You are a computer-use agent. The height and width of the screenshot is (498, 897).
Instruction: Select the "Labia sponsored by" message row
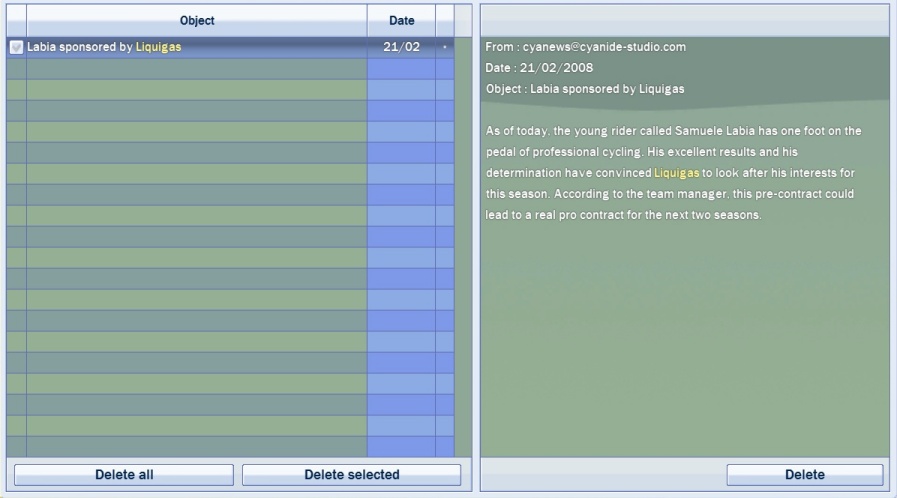click(x=80, y=47)
